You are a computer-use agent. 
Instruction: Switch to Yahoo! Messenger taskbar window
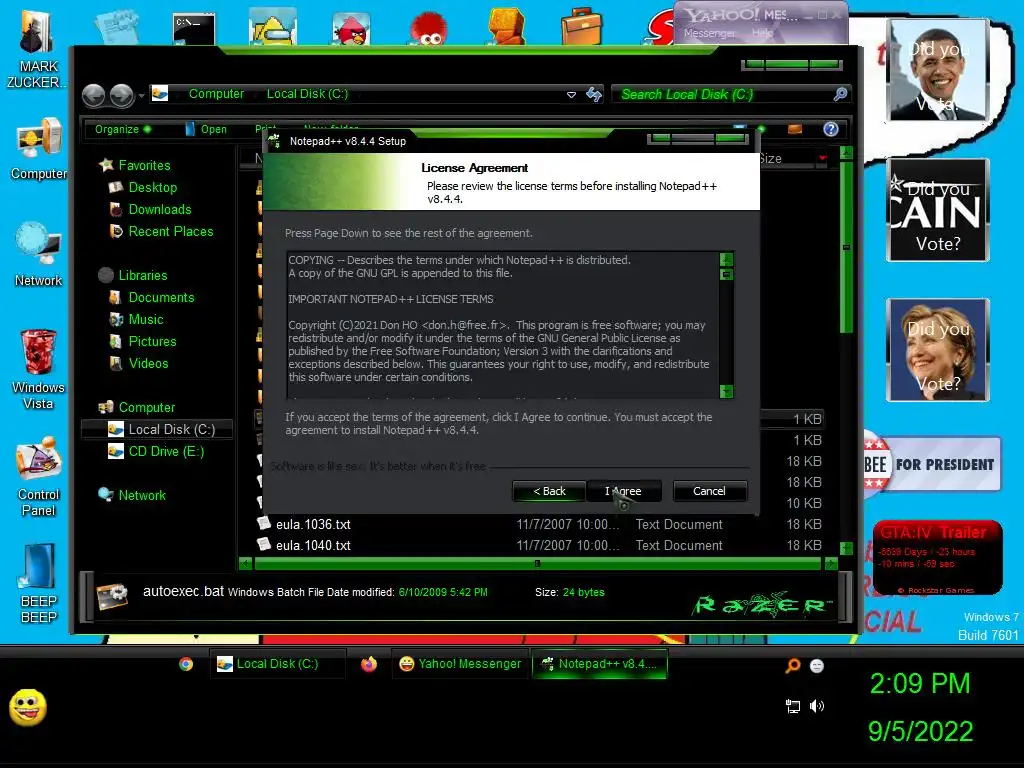click(x=459, y=664)
